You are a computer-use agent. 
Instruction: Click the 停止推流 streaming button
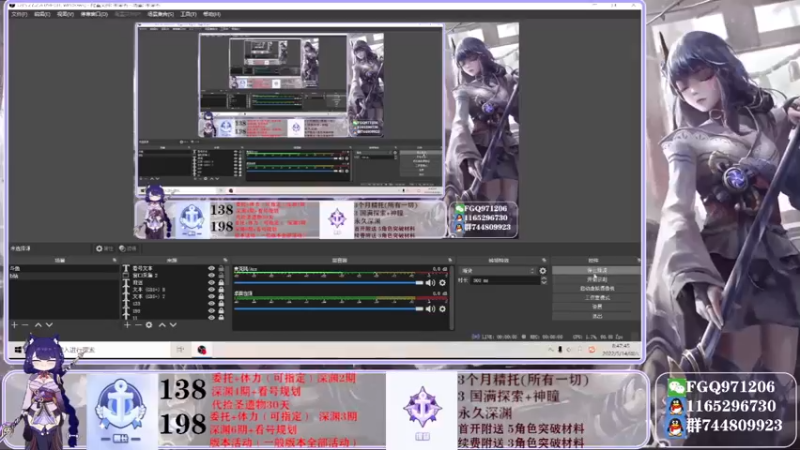[x=596, y=270]
